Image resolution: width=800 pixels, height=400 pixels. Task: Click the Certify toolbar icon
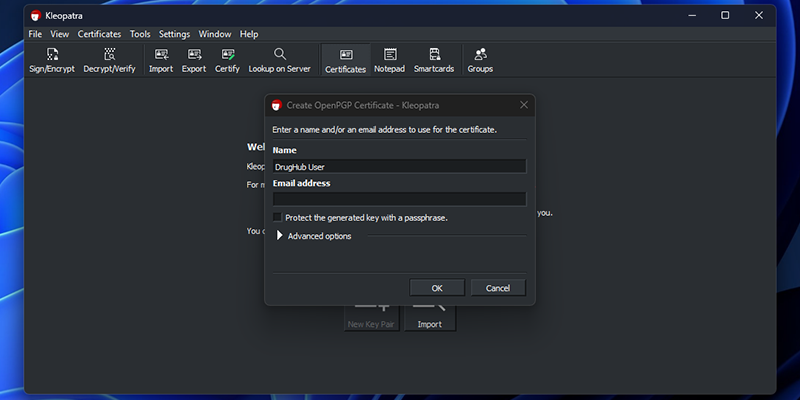tap(227, 60)
